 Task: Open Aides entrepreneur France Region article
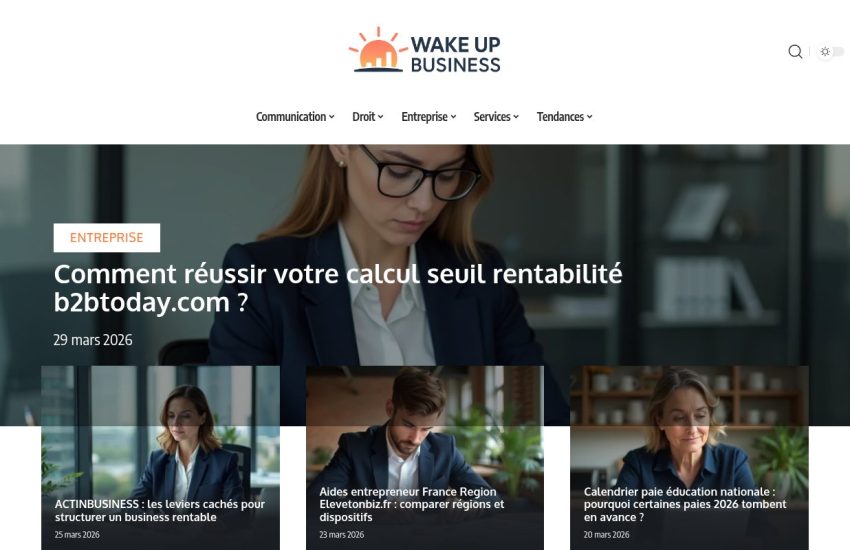click(x=412, y=504)
